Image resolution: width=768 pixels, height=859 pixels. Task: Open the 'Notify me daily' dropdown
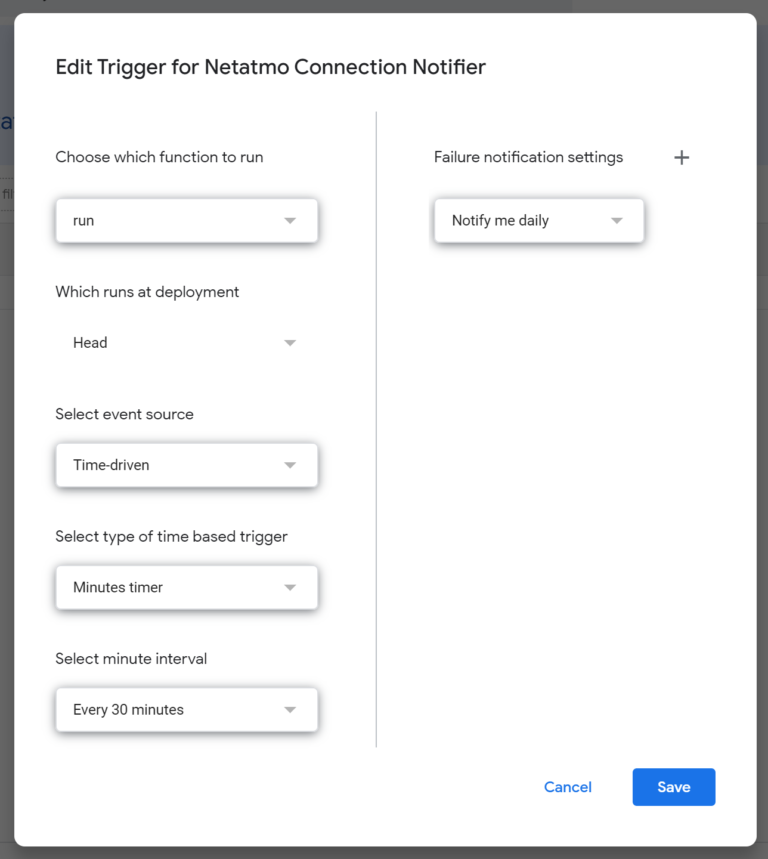coord(538,220)
